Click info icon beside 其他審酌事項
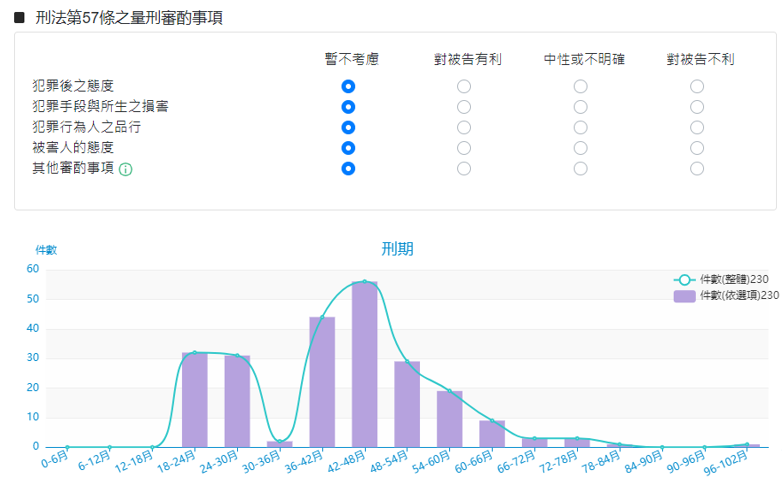This screenshot has width=782, height=487. [x=126, y=169]
